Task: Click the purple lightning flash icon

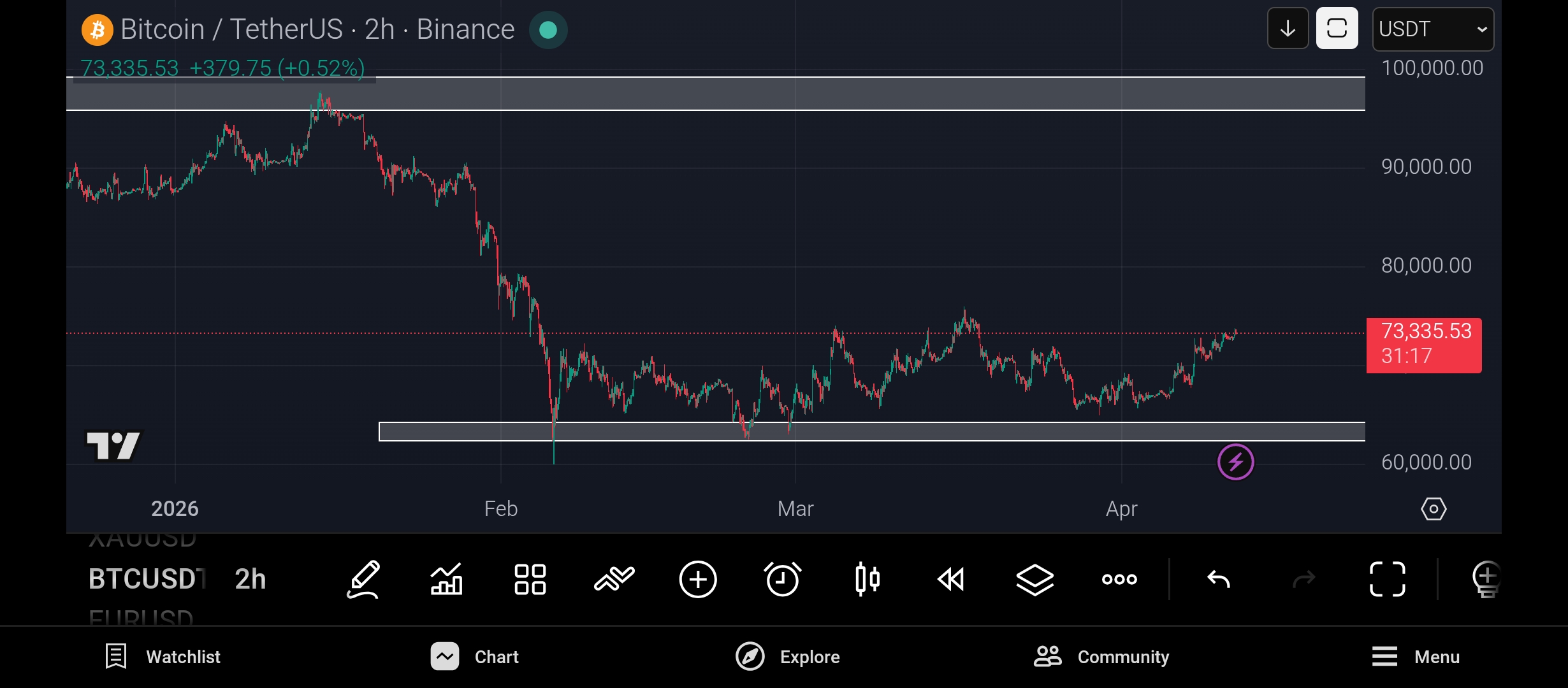Action: pyautogui.click(x=1235, y=462)
